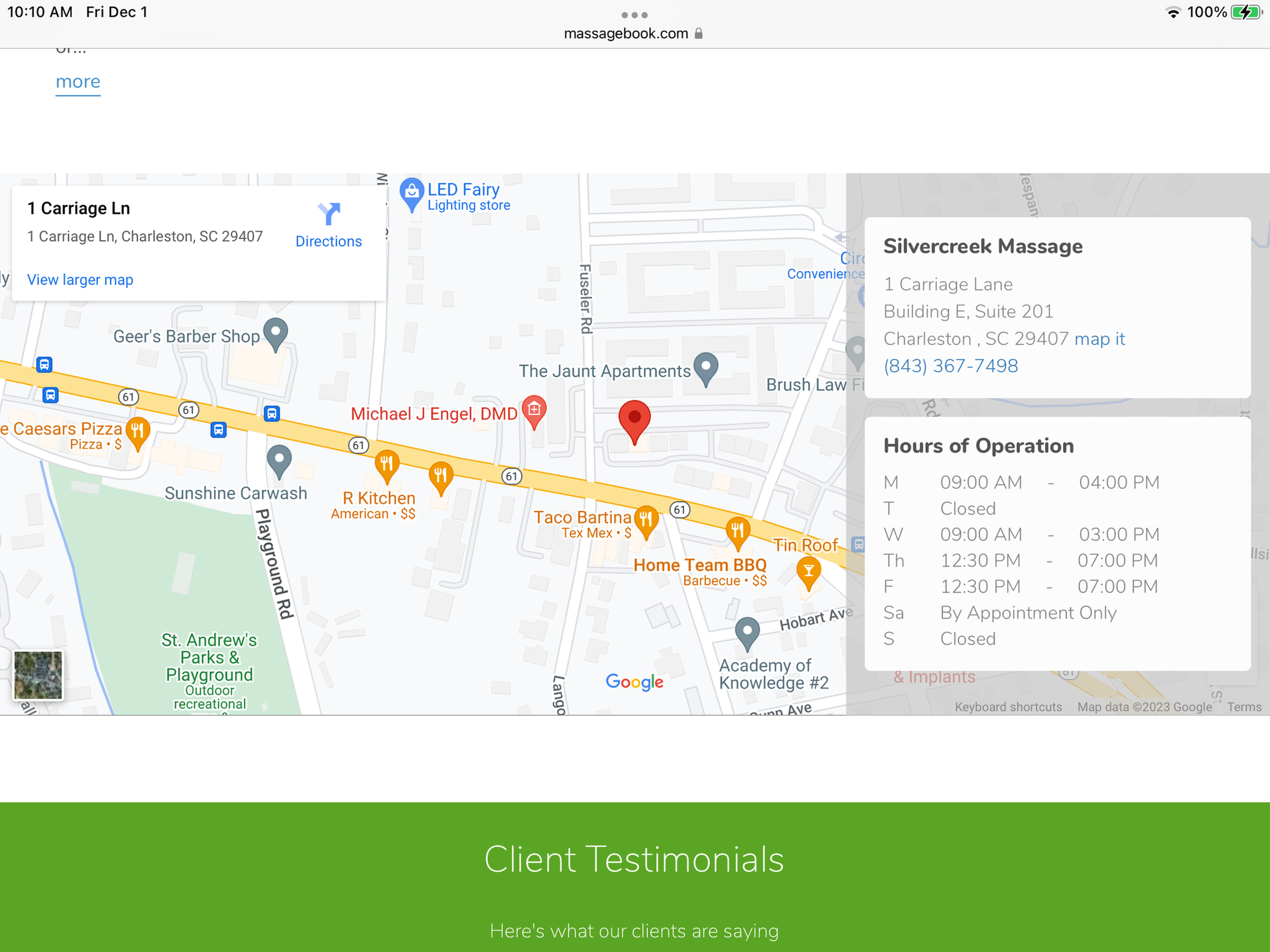Select the Home Team BBQ pin
Viewport: 1270px width, 952px height.
pyautogui.click(x=737, y=534)
